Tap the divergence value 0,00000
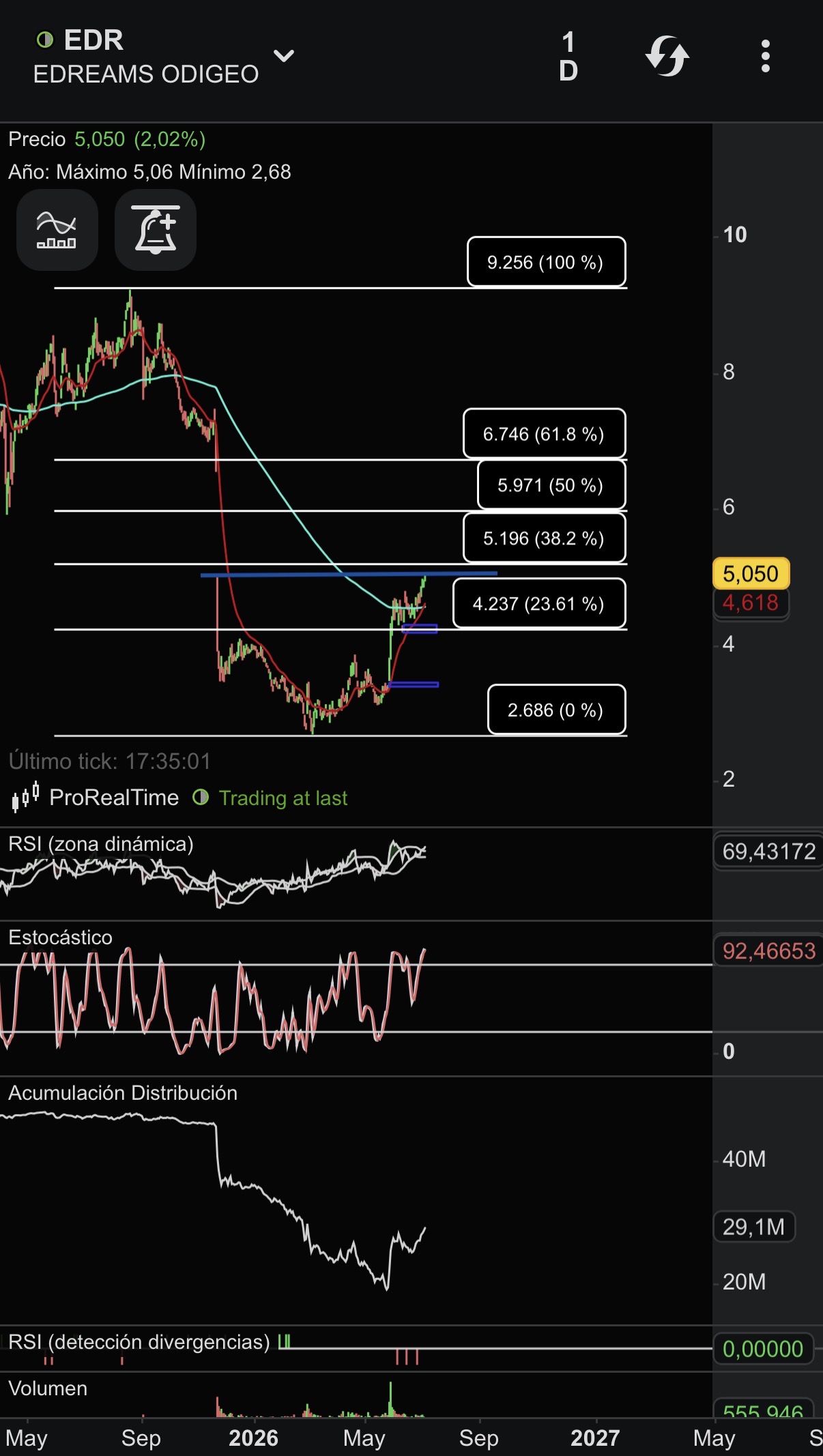This screenshot has width=823, height=1456. [x=763, y=1349]
